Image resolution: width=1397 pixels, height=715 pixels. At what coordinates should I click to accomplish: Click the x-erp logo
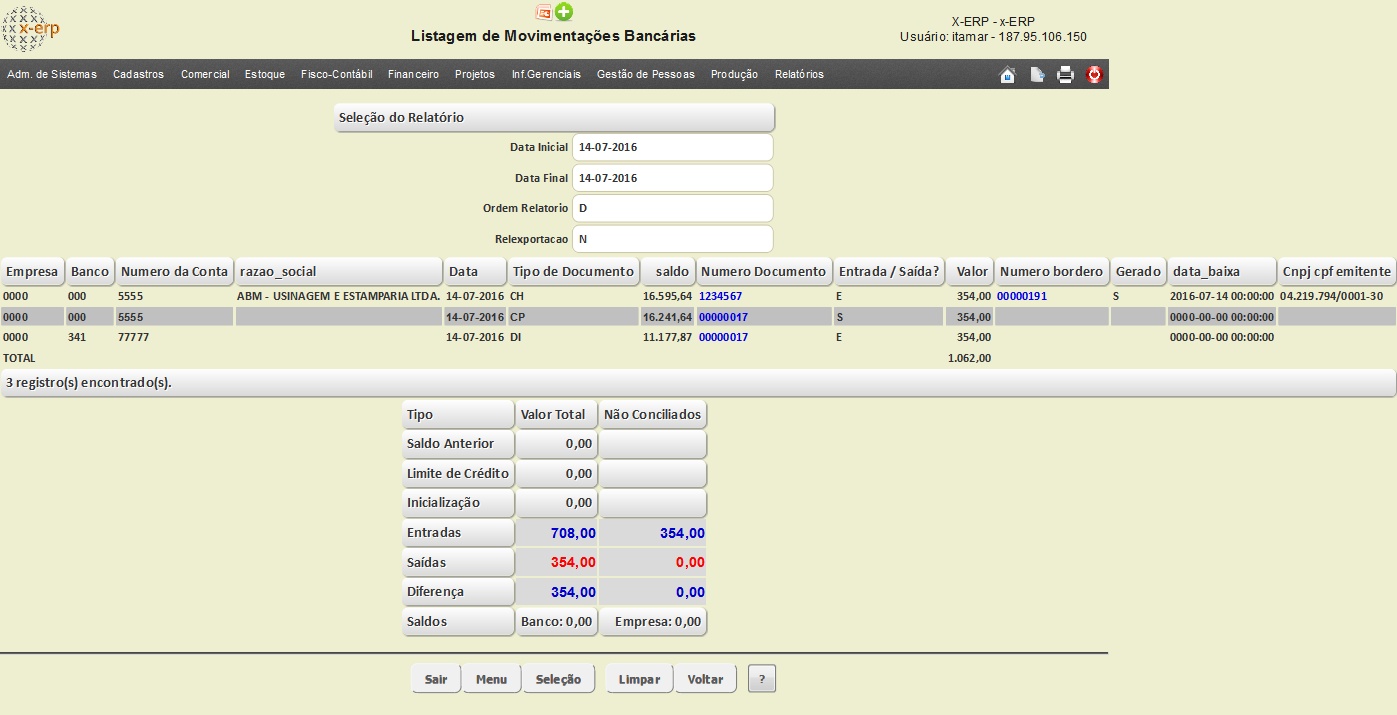click(31, 29)
